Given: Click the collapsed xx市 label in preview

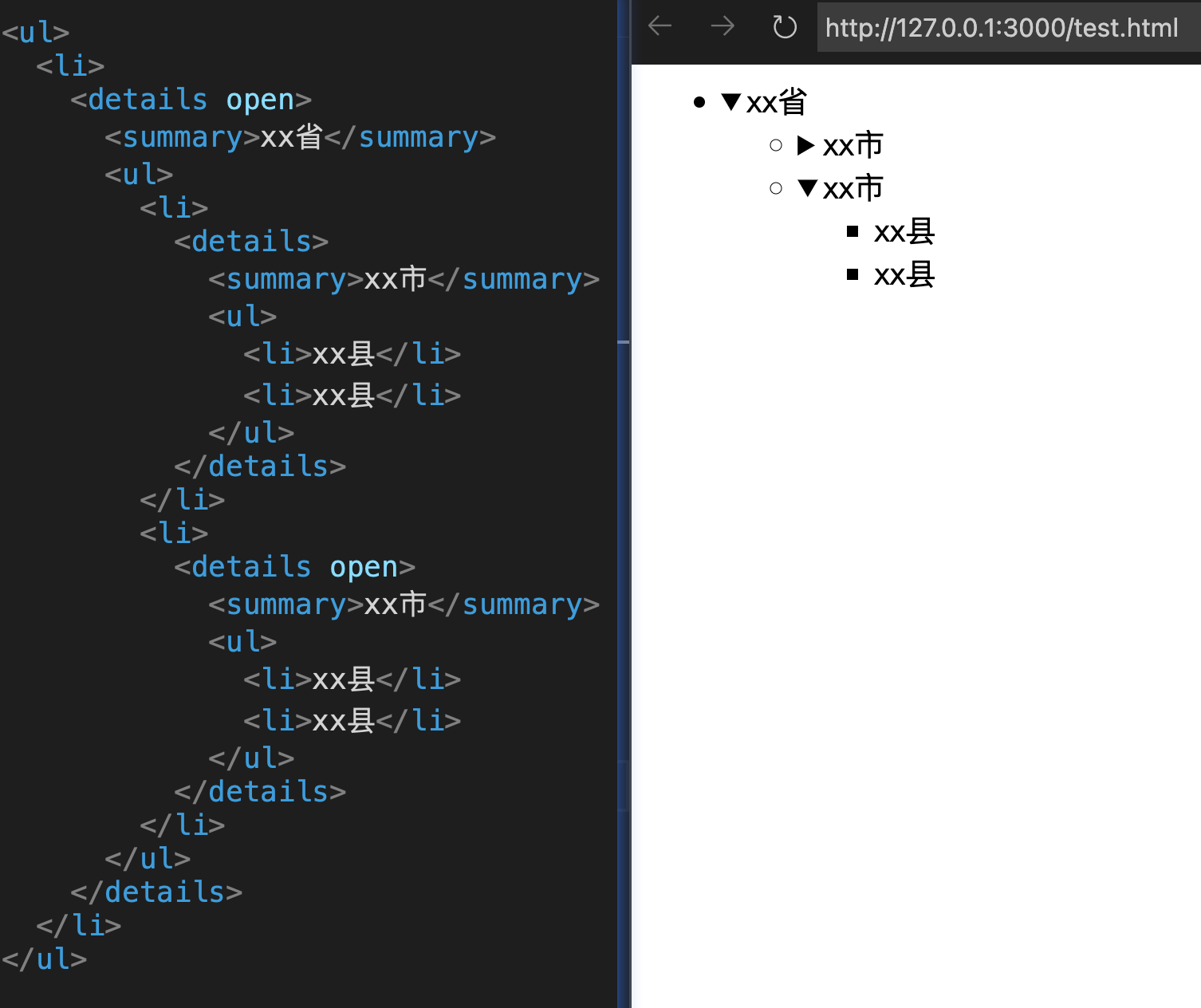Looking at the screenshot, I should 853,145.
